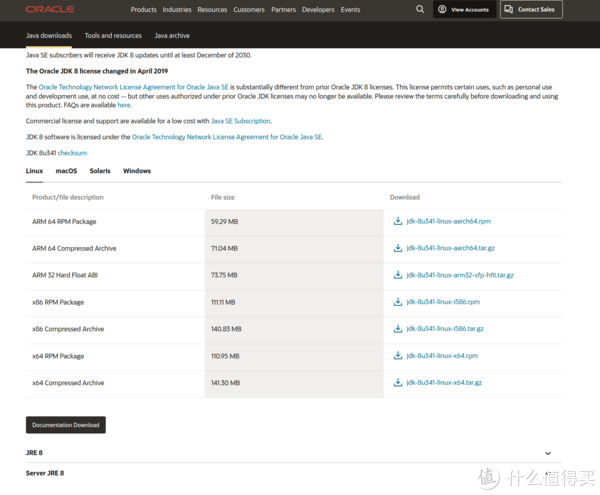600x495 pixels.
Task: Download jdk-8u341-linux-i586.rpm link
Action: click(443, 302)
